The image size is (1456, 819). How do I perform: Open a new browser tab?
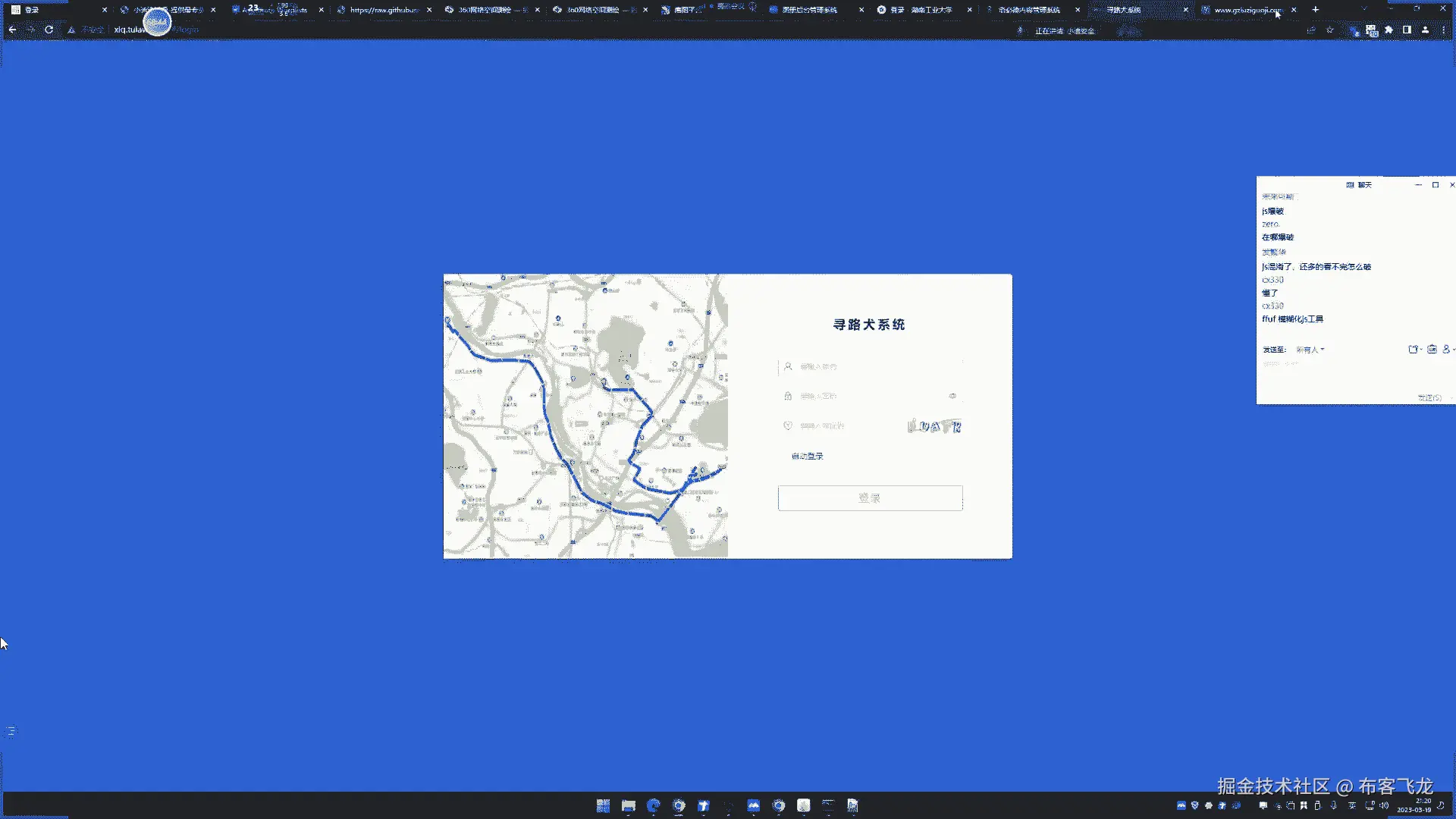point(1316,10)
